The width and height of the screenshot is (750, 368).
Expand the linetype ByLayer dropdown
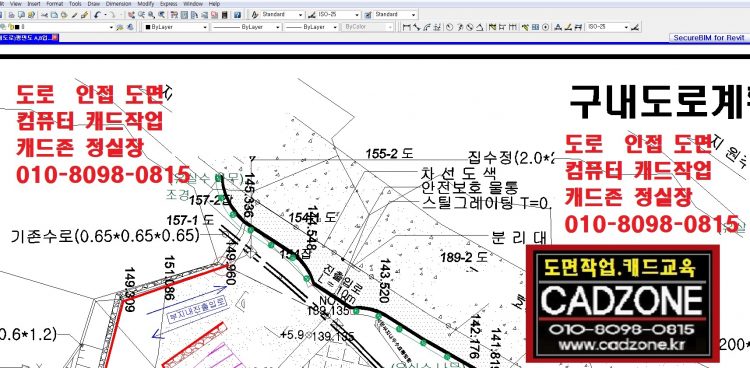(x=278, y=27)
